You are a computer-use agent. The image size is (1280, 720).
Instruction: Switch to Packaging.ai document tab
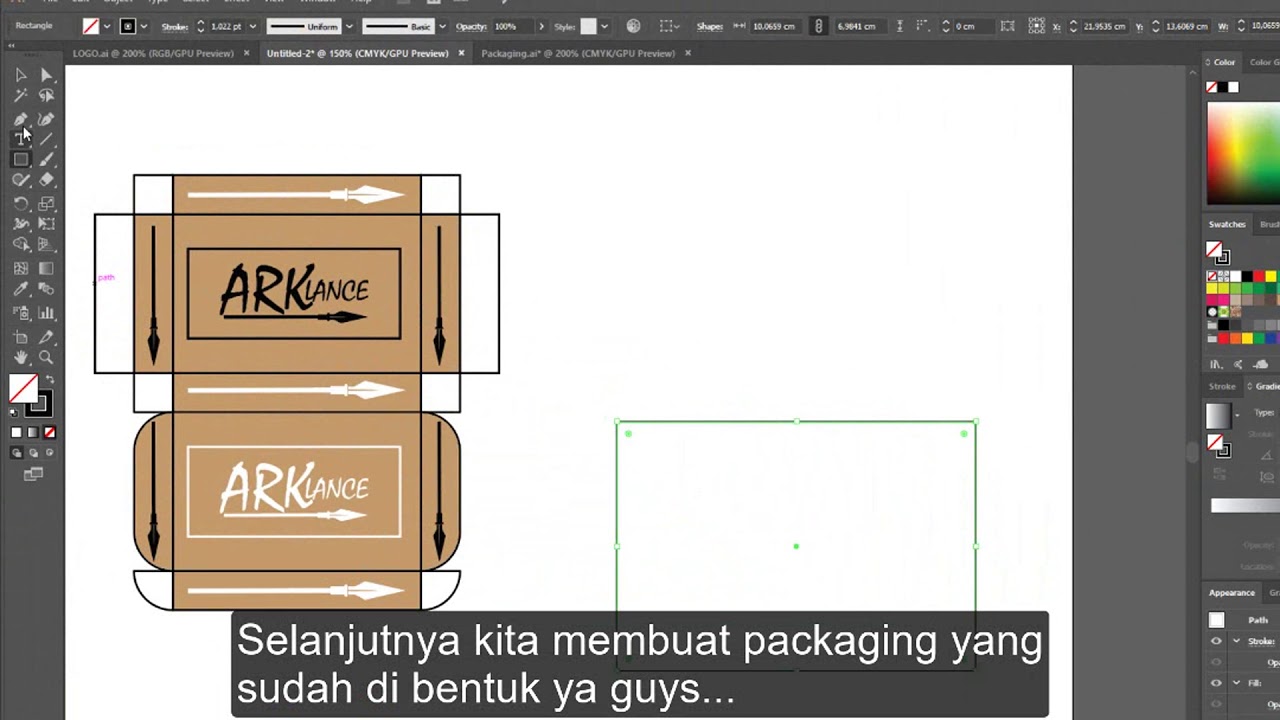coord(578,53)
